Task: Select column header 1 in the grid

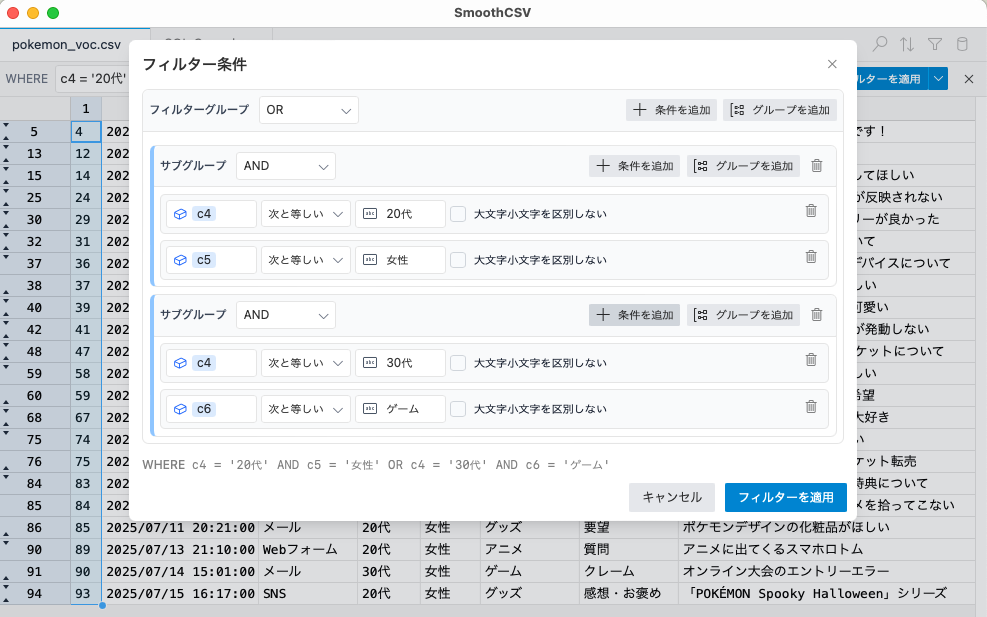Action: tap(86, 109)
